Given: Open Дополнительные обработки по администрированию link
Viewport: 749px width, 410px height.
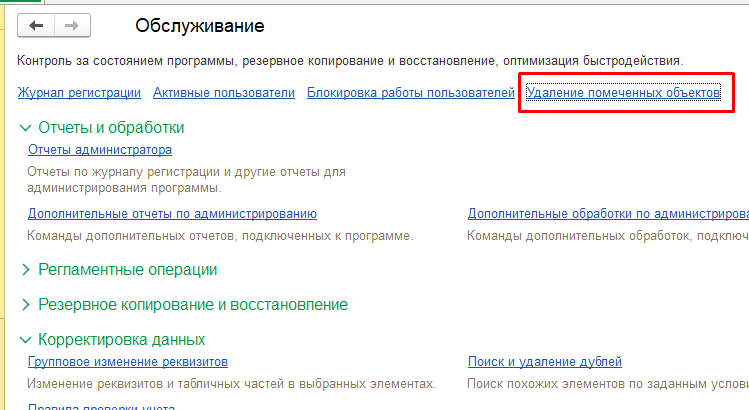Looking at the screenshot, I should (608, 214).
